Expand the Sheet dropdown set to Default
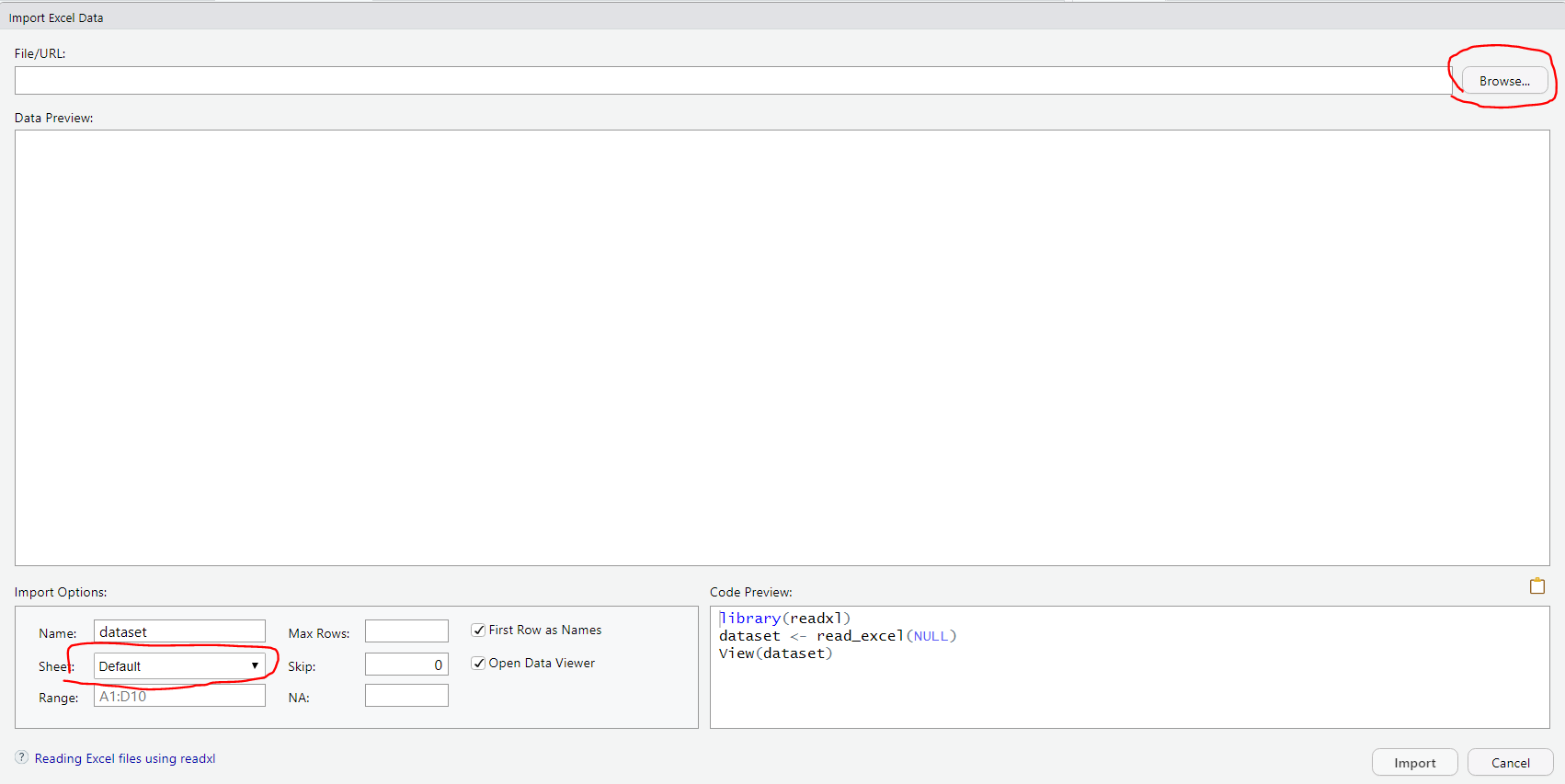1565x784 pixels. (179, 666)
